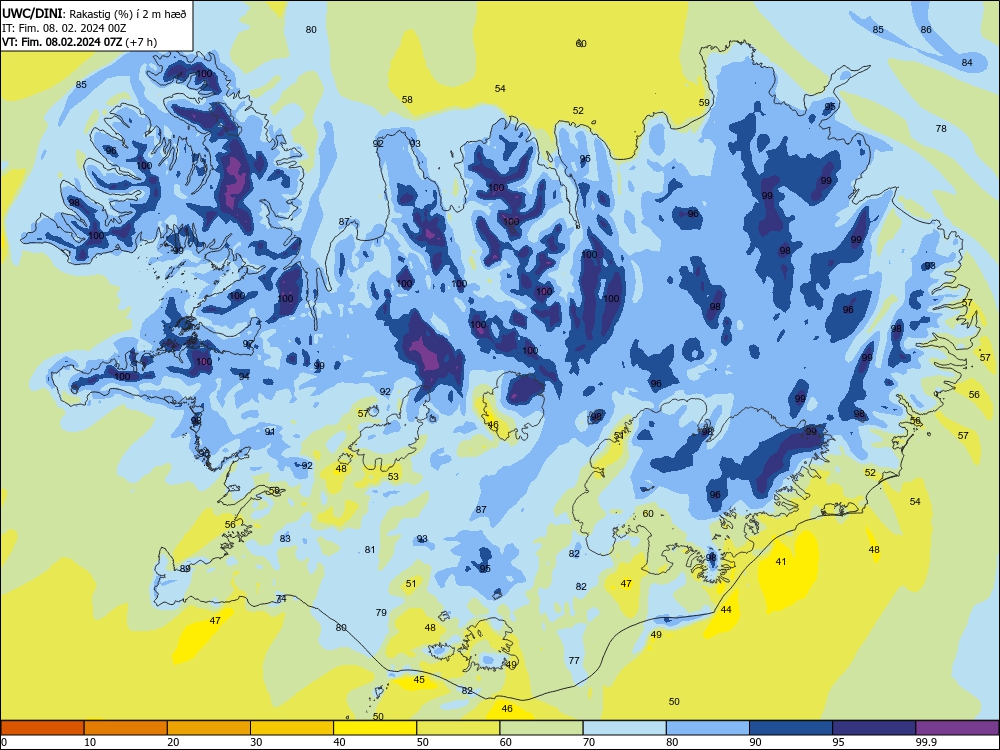Click the 'IT: Fim. 08. 02. 2024 00Z' line

pos(64,28)
